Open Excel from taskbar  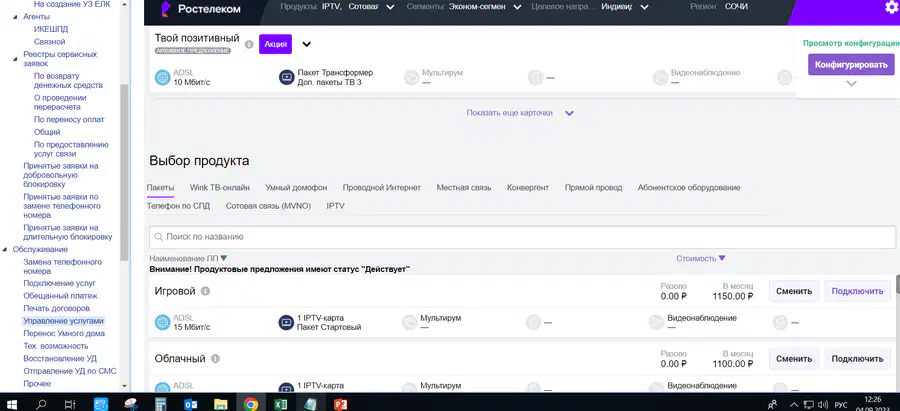(x=280, y=404)
